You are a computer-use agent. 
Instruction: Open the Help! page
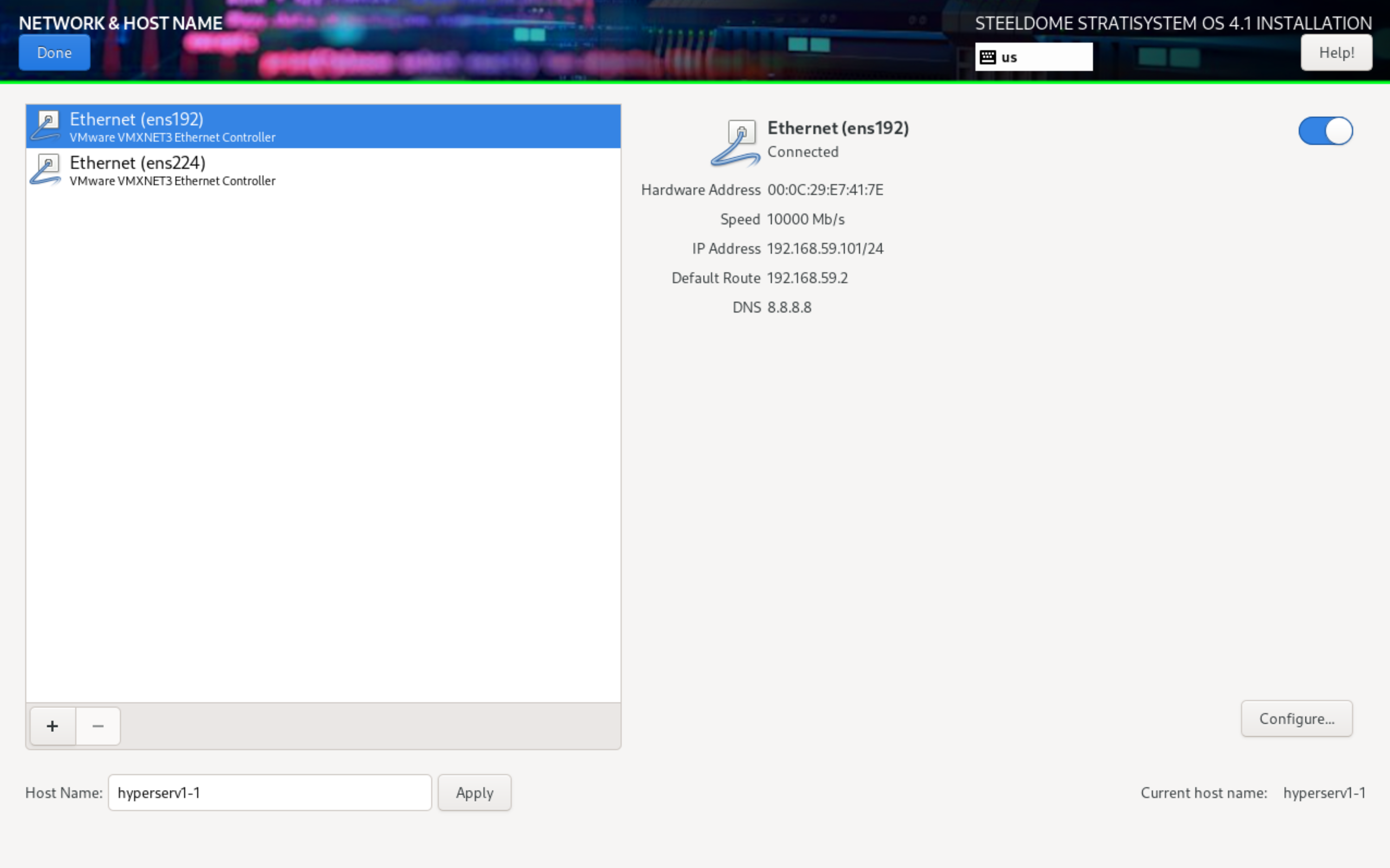pyautogui.click(x=1336, y=53)
